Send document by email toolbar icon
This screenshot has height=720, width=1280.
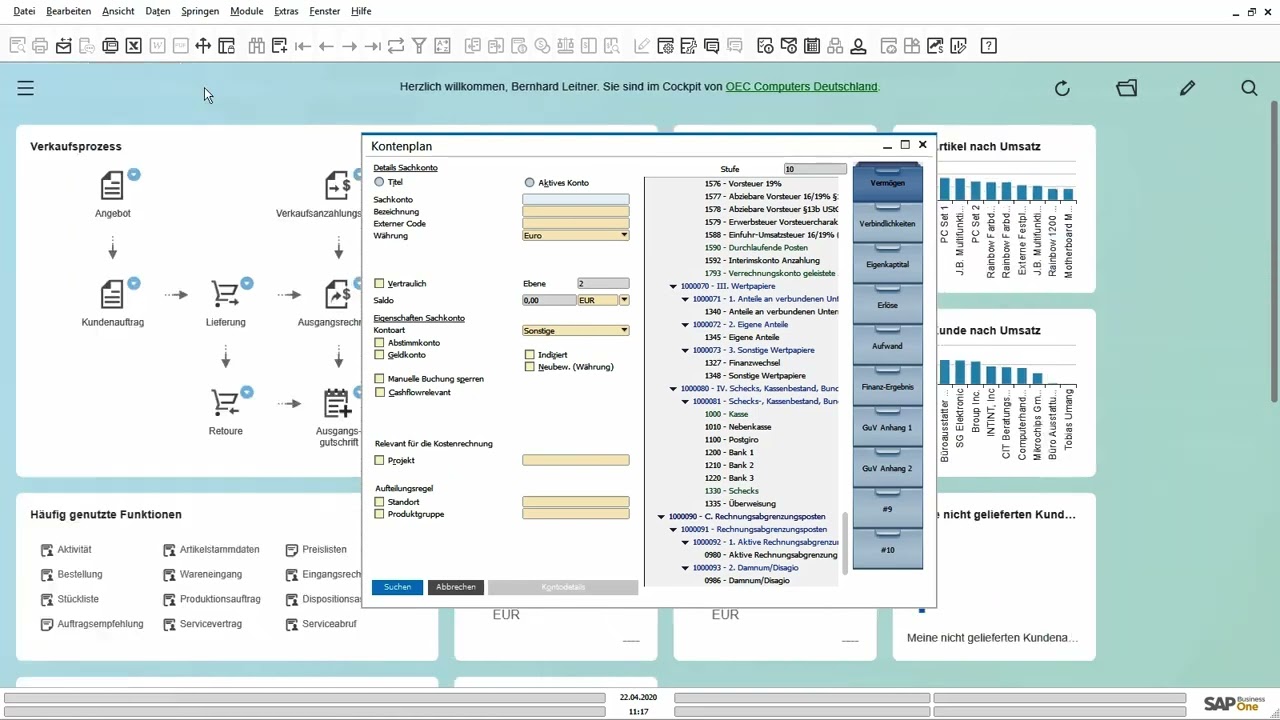tap(64, 46)
